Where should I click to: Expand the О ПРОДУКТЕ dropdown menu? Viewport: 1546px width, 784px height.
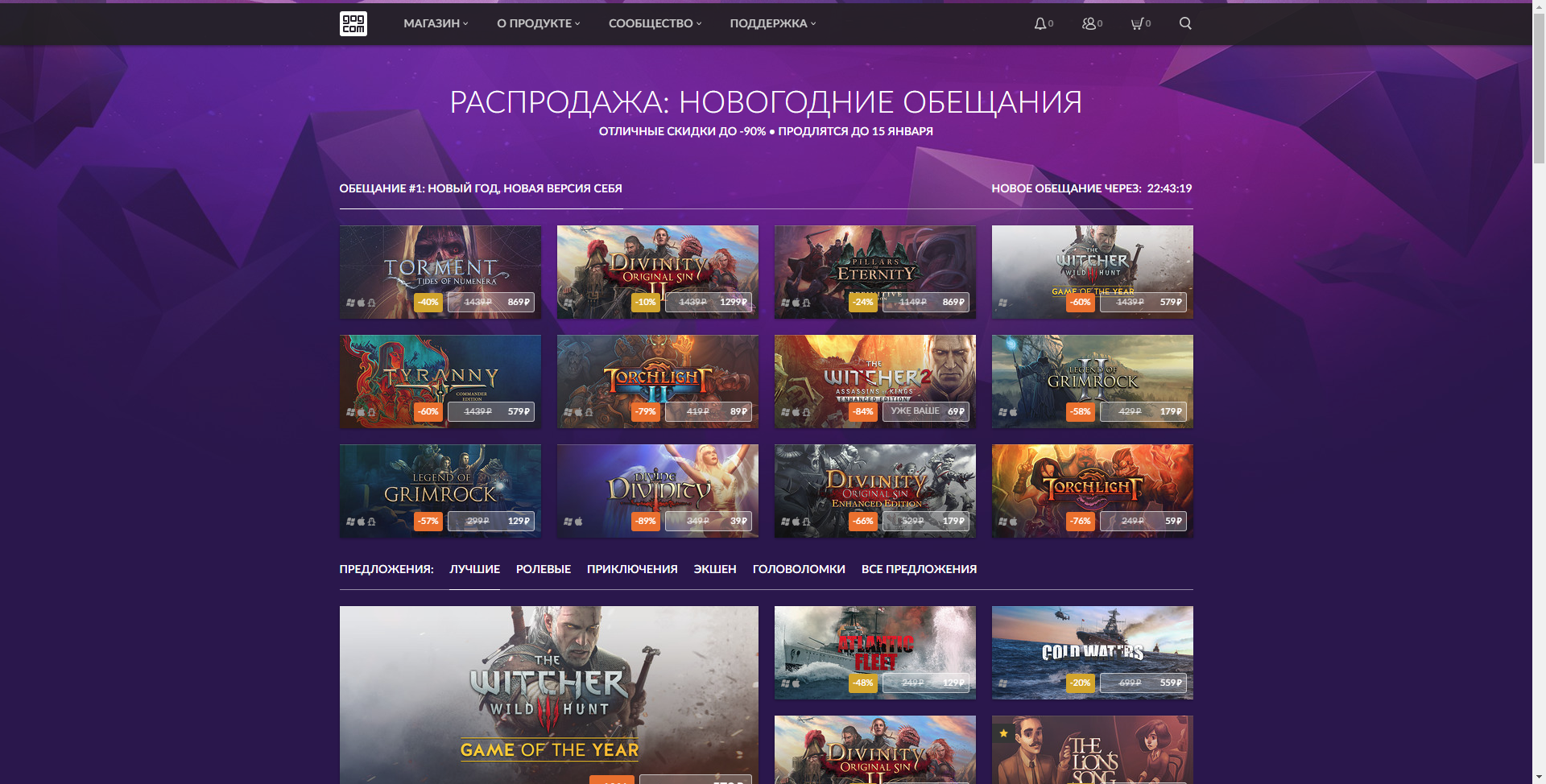(x=538, y=23)
